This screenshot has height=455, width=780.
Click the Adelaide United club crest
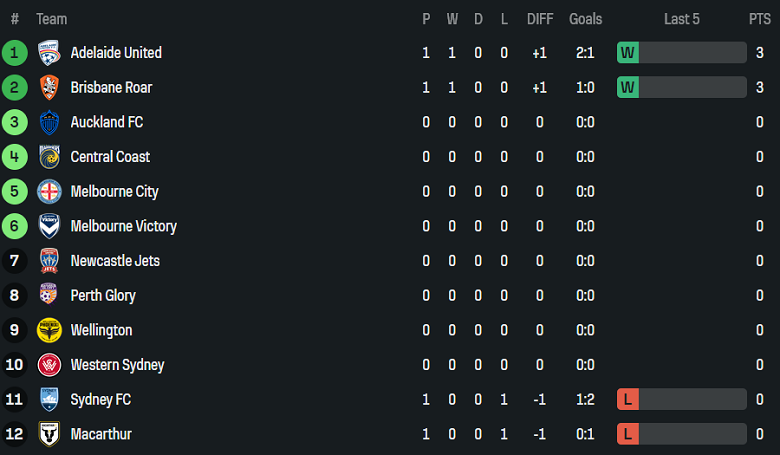(49, 53)
